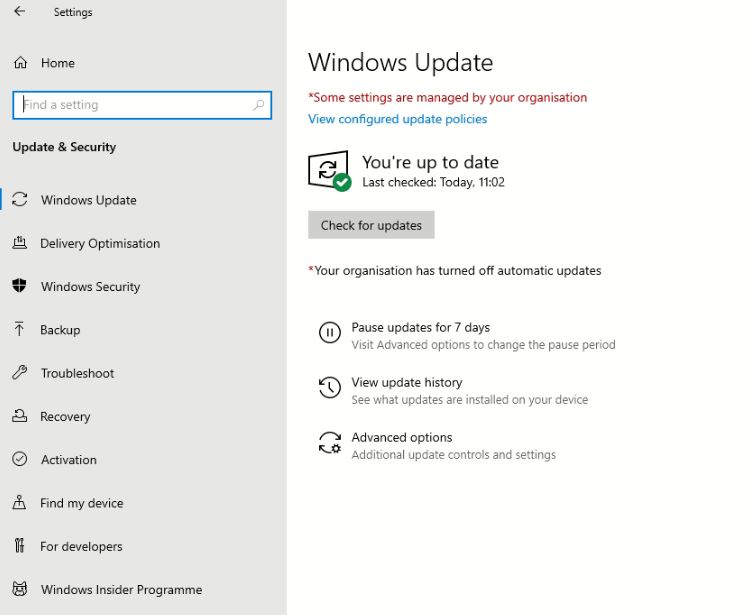Click the search magnifier icon

[259, 104]
